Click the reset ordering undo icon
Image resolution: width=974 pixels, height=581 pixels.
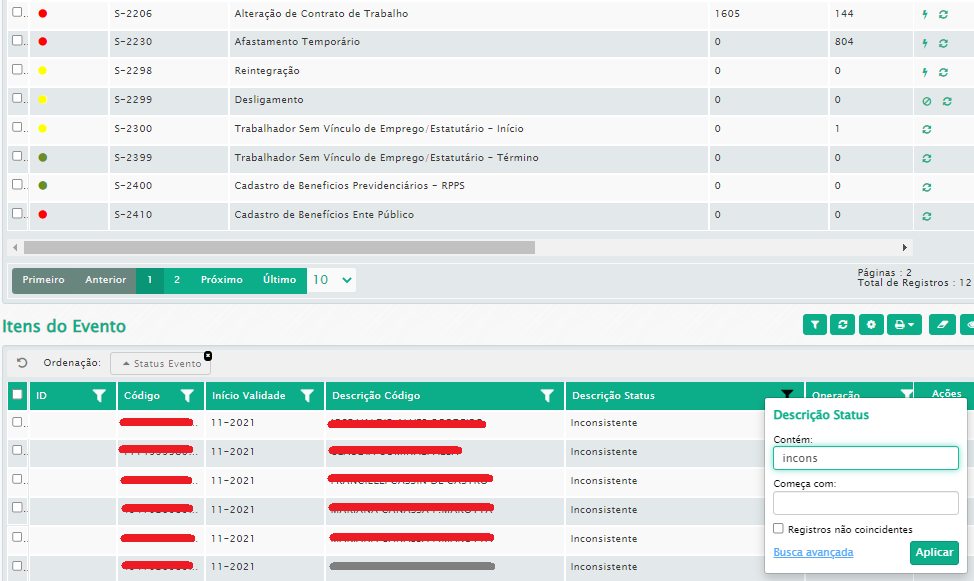point(22,363)
